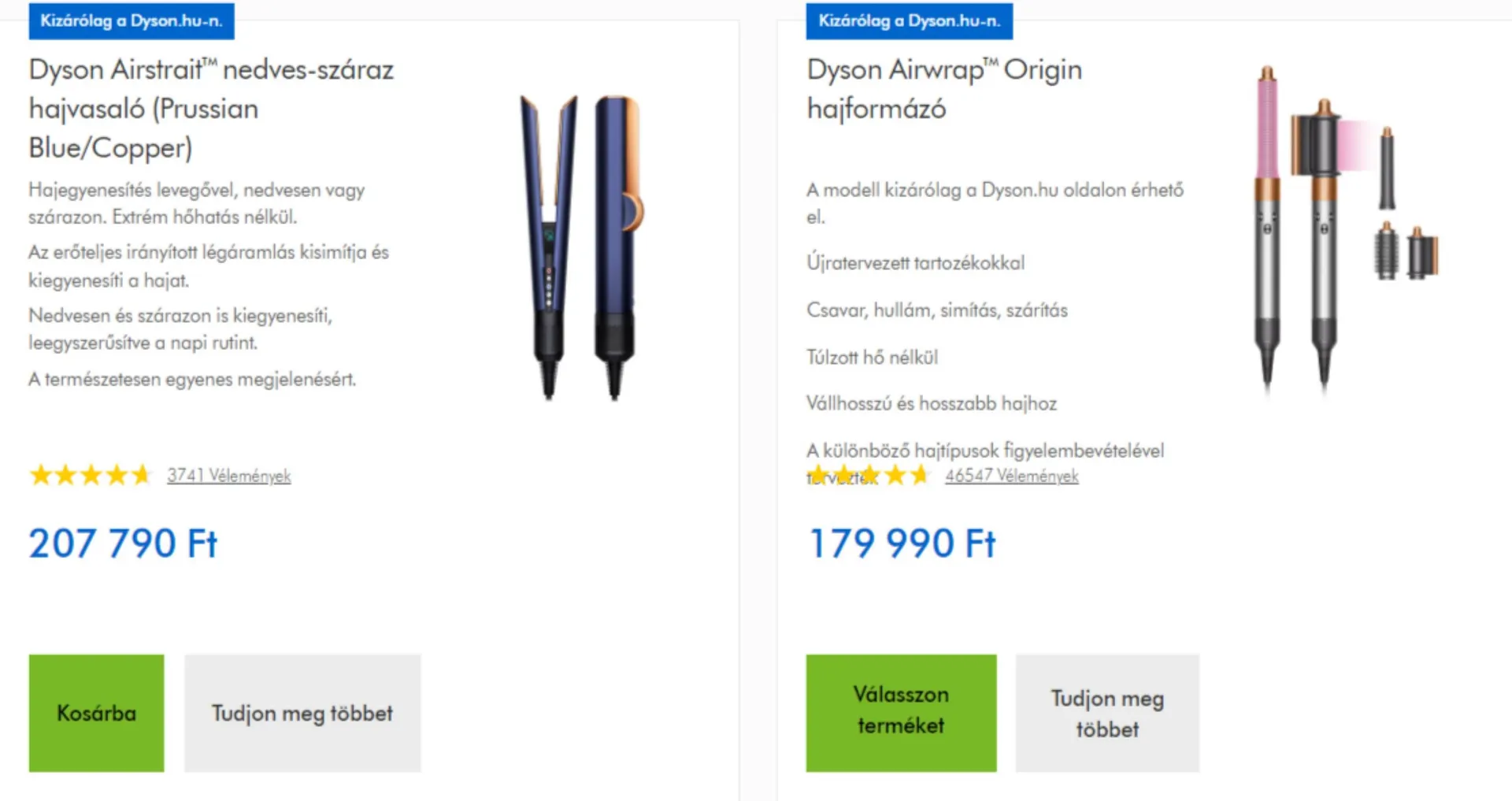Click the Airstrait straightener product image
This screenshot has width=1512, height=801.
581,247
